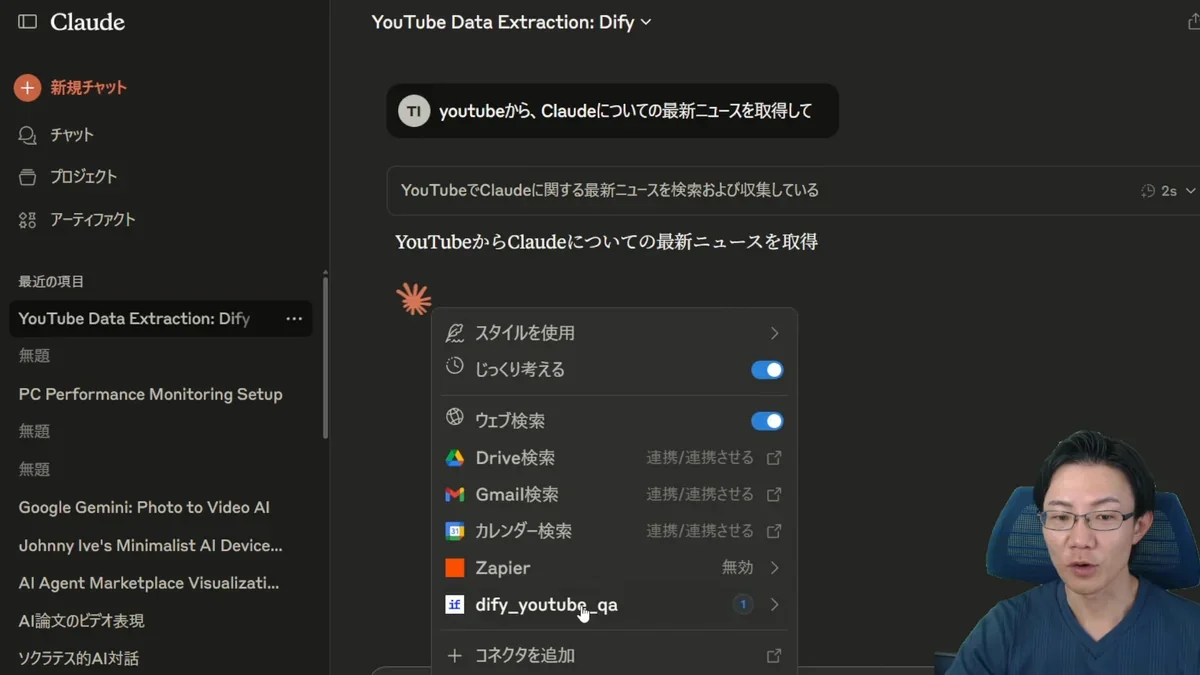Select Gmail検索 menu entry

coord(614,494)
